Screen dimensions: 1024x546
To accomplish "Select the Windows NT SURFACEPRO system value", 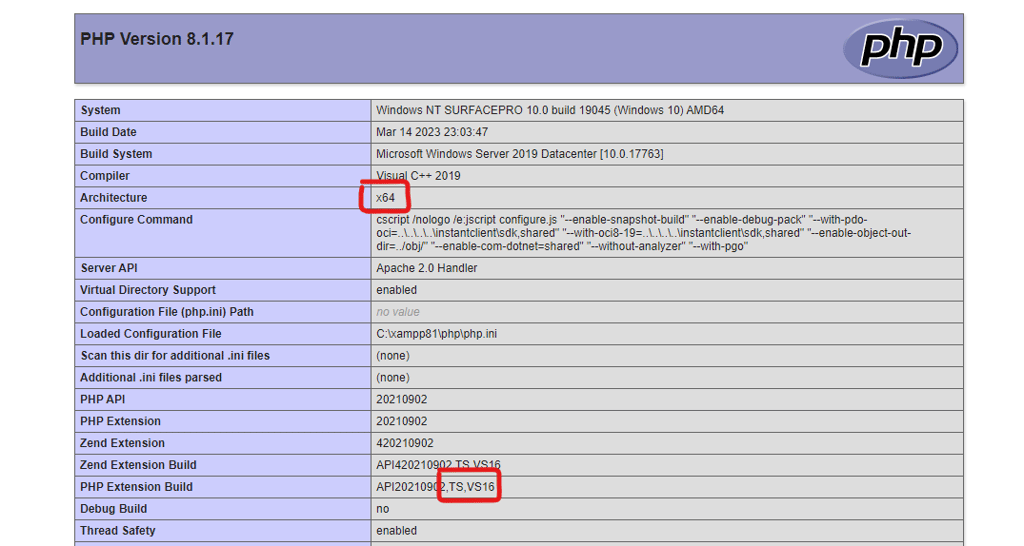I will click(549, 110).
